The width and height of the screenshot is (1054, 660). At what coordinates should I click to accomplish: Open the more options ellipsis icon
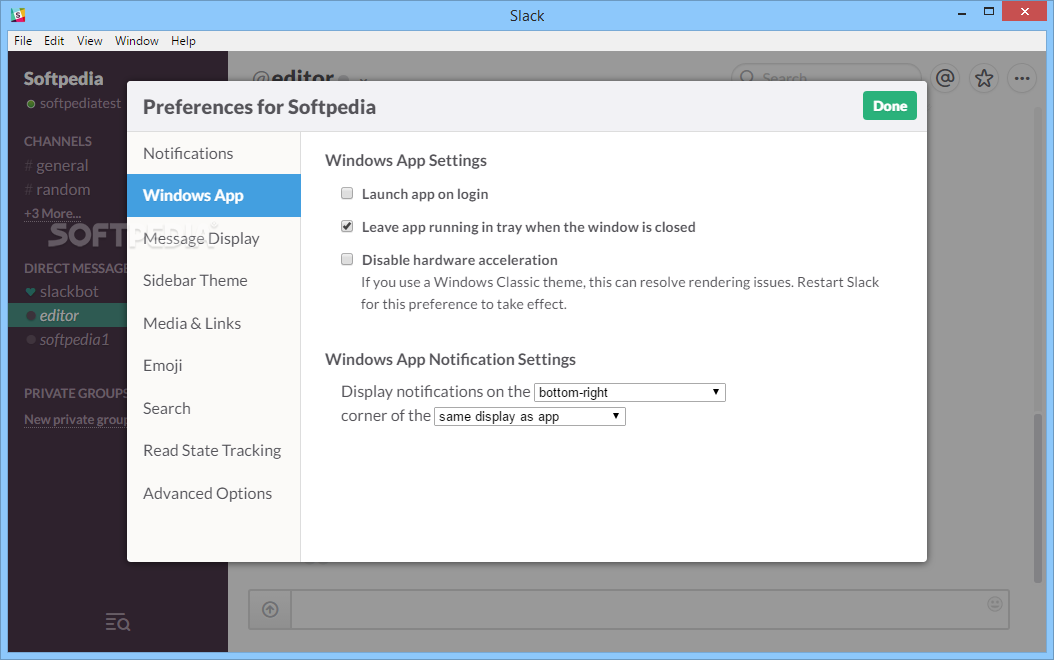pyautogui.click(x=1022, y=79)
